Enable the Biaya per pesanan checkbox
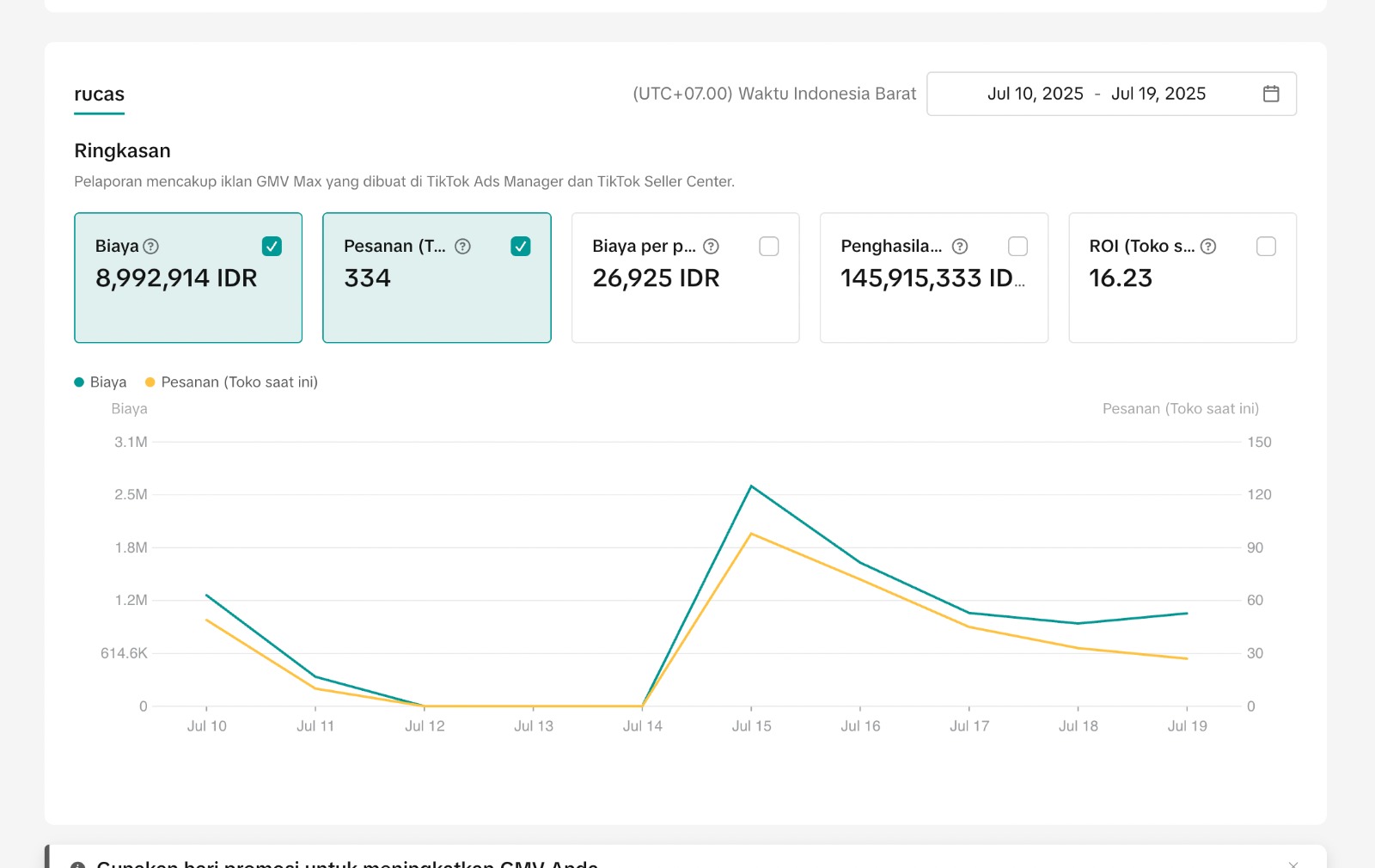Image resolution: width=1375 pixels, height=868 pixels. (x=769, y=247)
